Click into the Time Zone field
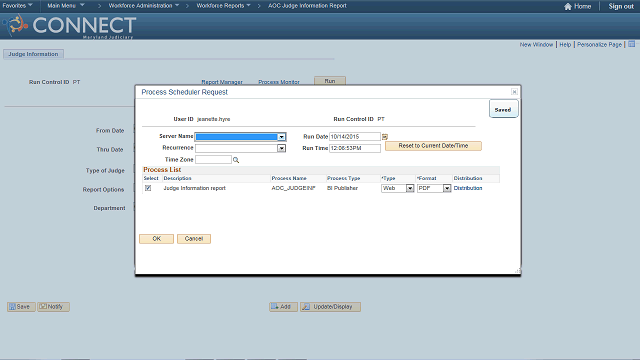This screenshot has width=640, height=360. click(x=213, y=160)
